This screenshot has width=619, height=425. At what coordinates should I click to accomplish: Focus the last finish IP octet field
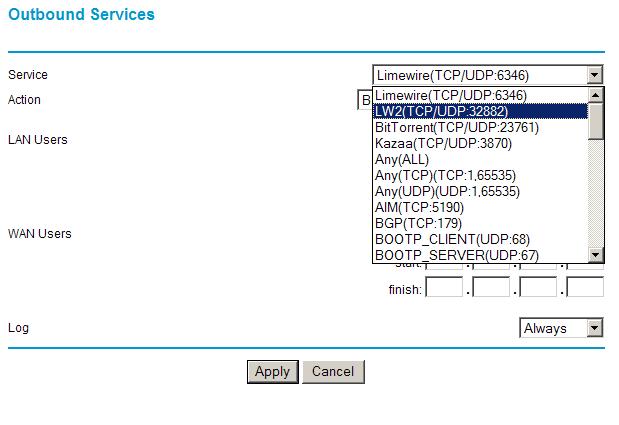coord(585,288)
